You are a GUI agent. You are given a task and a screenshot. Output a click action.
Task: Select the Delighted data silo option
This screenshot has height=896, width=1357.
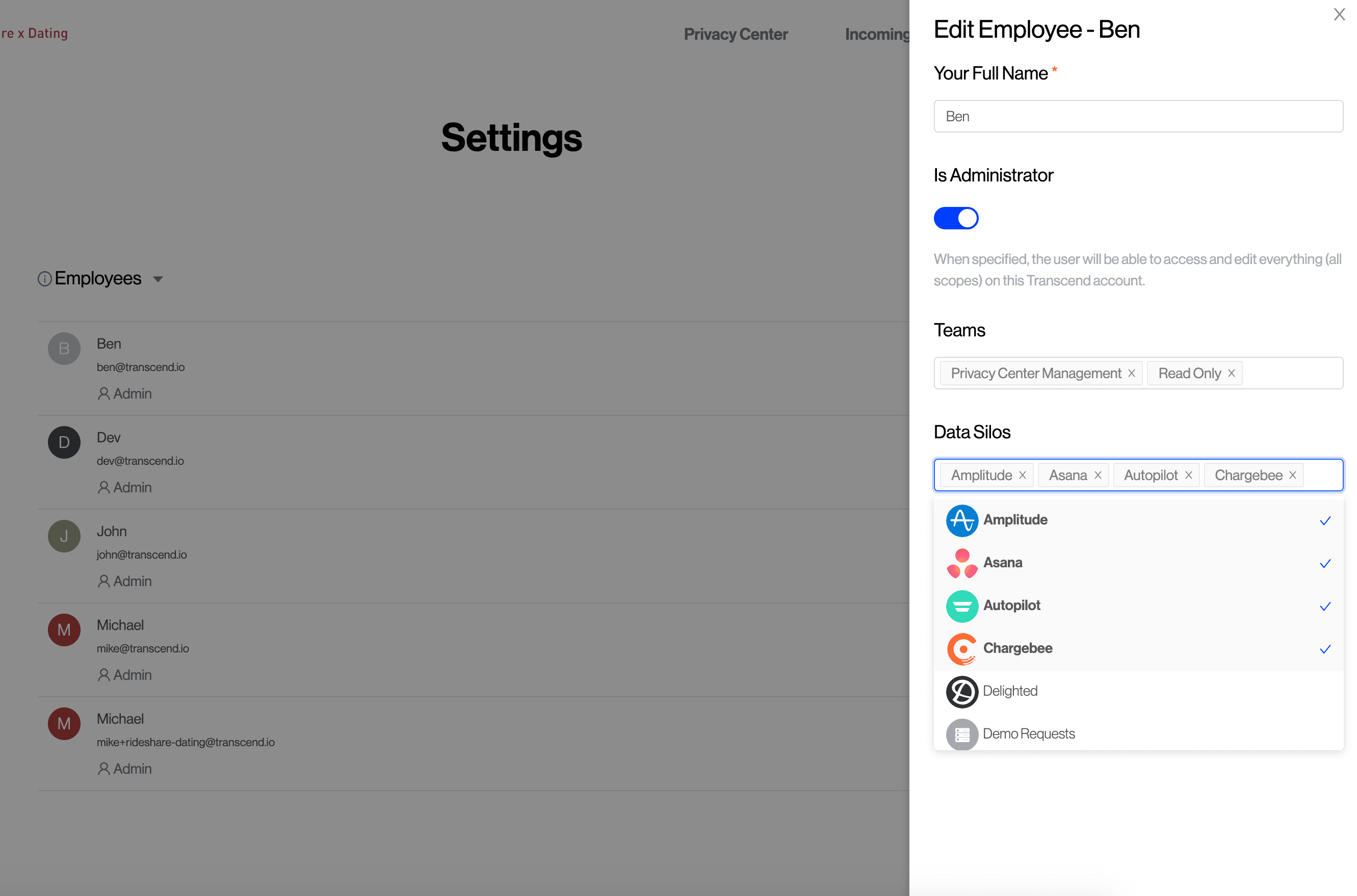tap(1138, 691)
